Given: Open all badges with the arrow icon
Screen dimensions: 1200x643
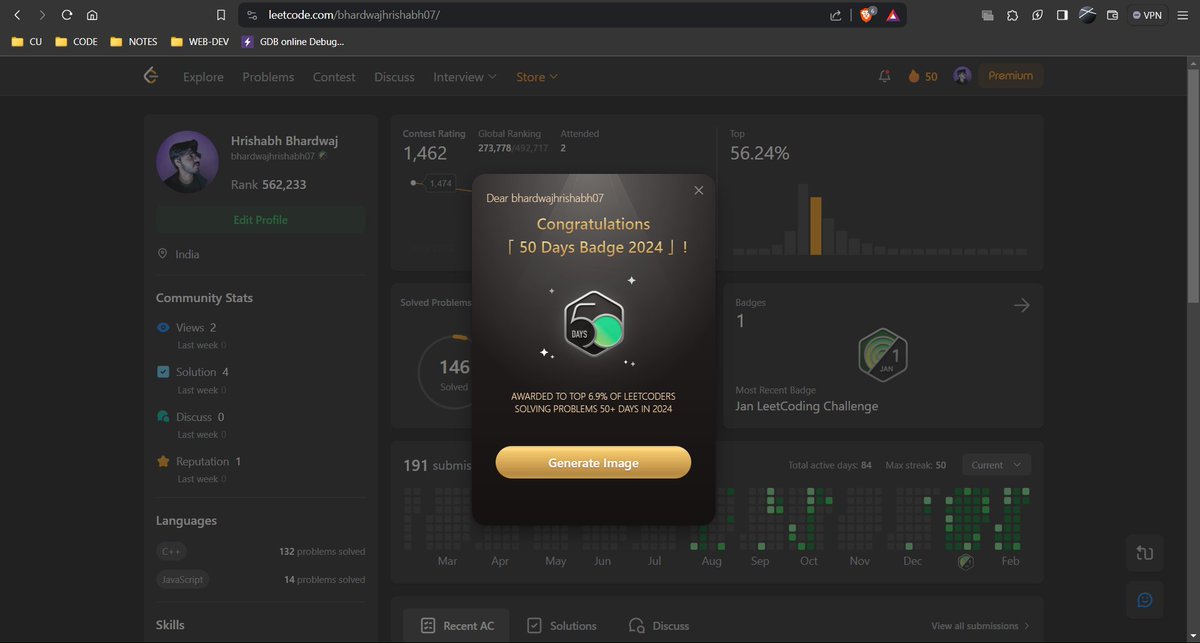Looking at the screenshot, I should click(x=1021, y=306).
